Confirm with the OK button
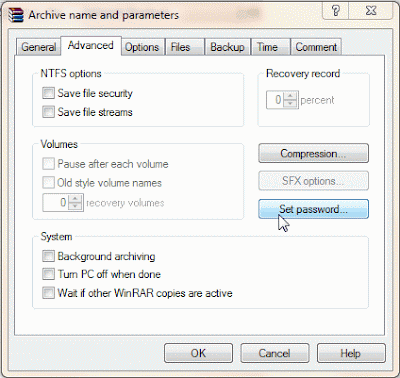Viewport: 400px width, 378px height. pos(198,353)
